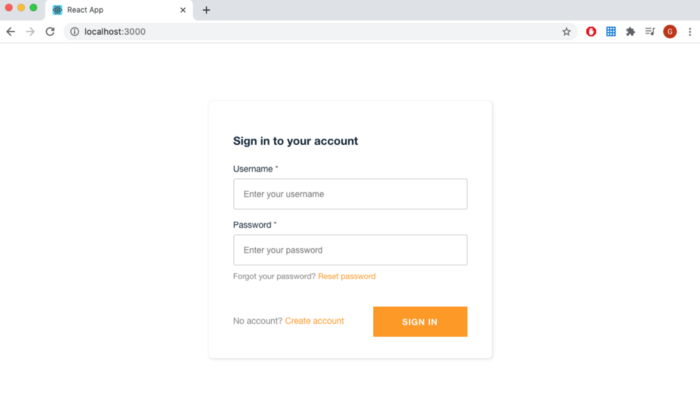
Task: Open the Extensions puzzle piece menu
Action: click(630, 32)
